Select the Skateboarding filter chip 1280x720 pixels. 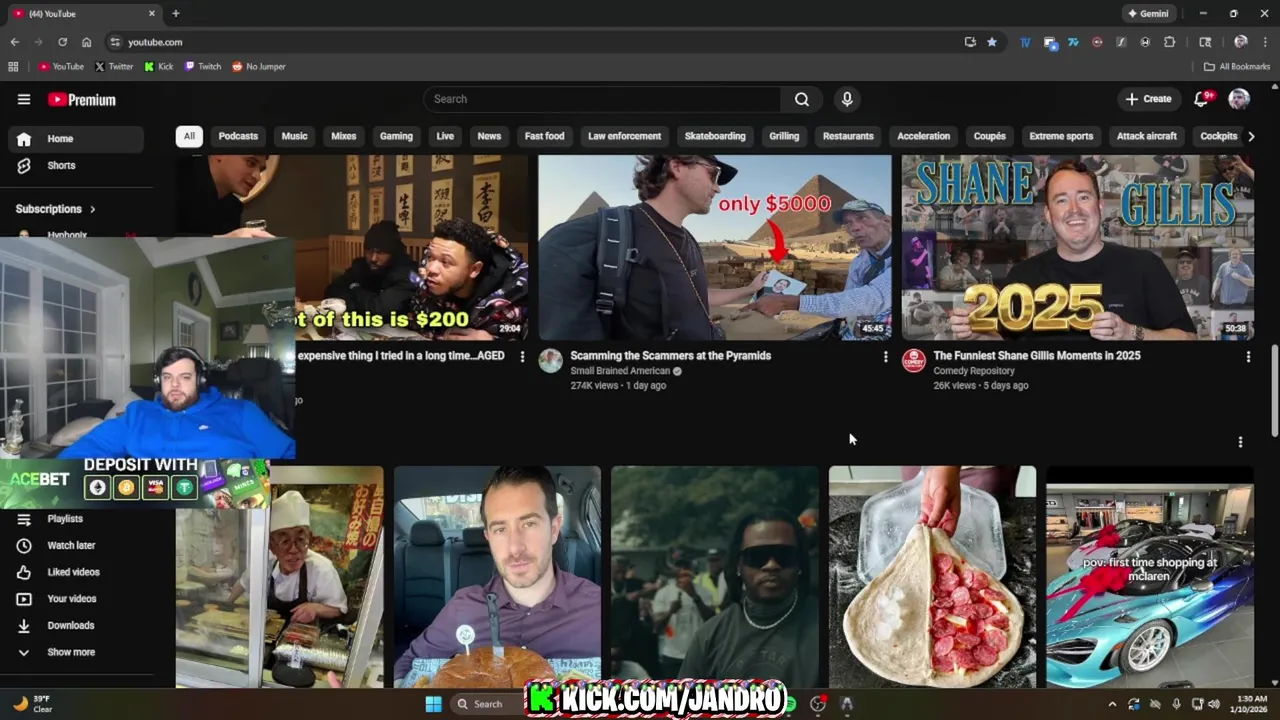click(715, 136)
